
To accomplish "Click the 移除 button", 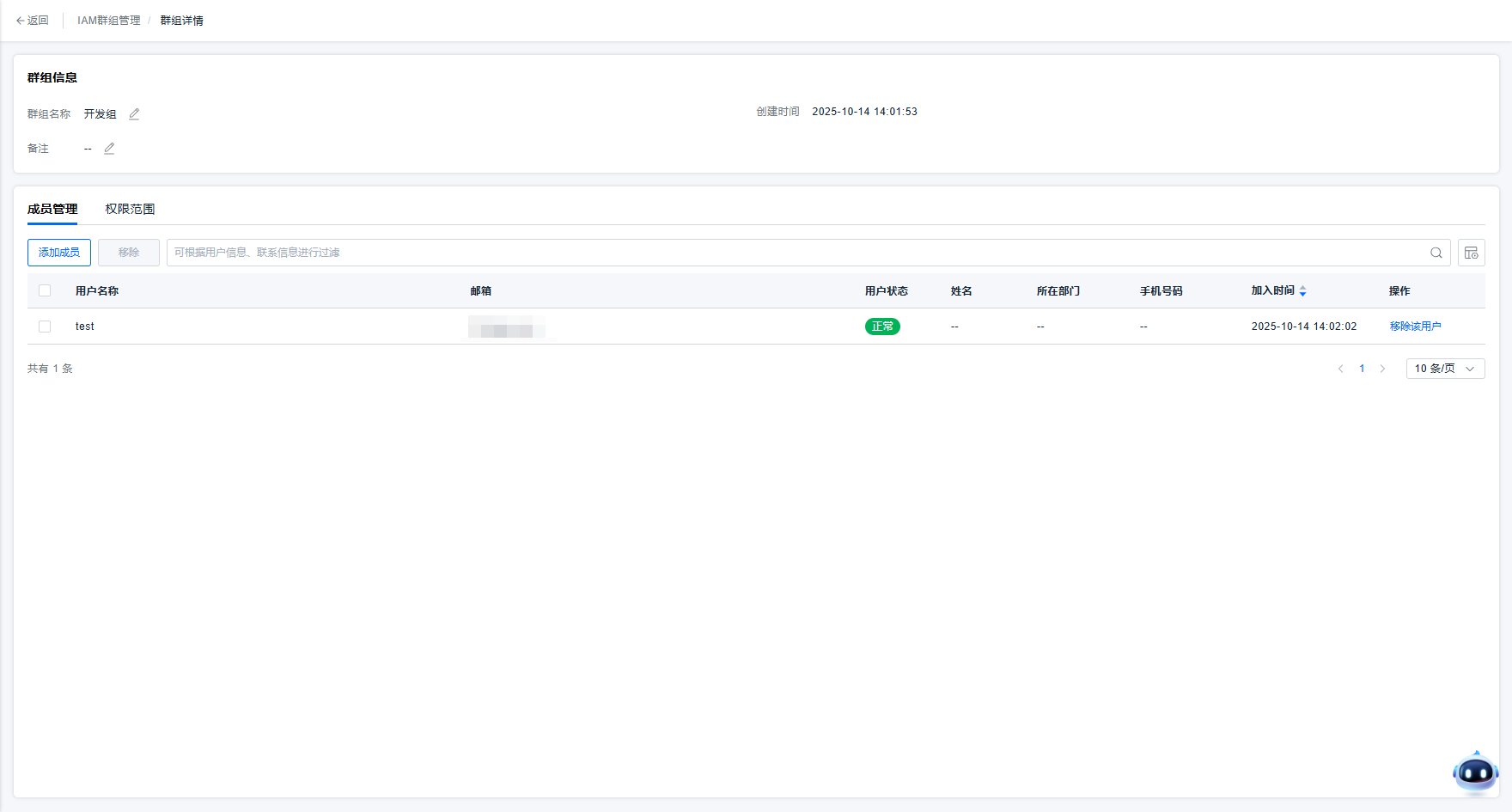I will click(129, 253).
